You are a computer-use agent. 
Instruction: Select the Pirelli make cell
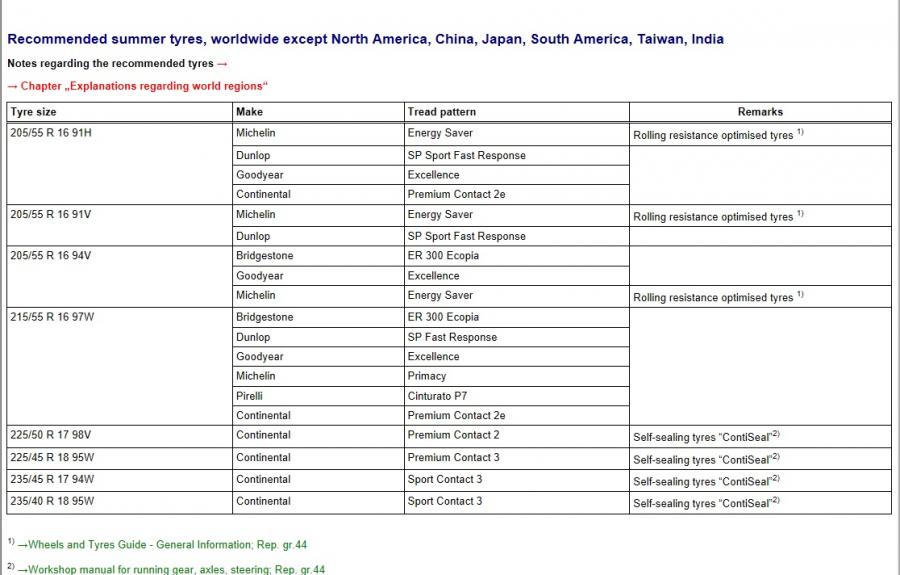252,396
